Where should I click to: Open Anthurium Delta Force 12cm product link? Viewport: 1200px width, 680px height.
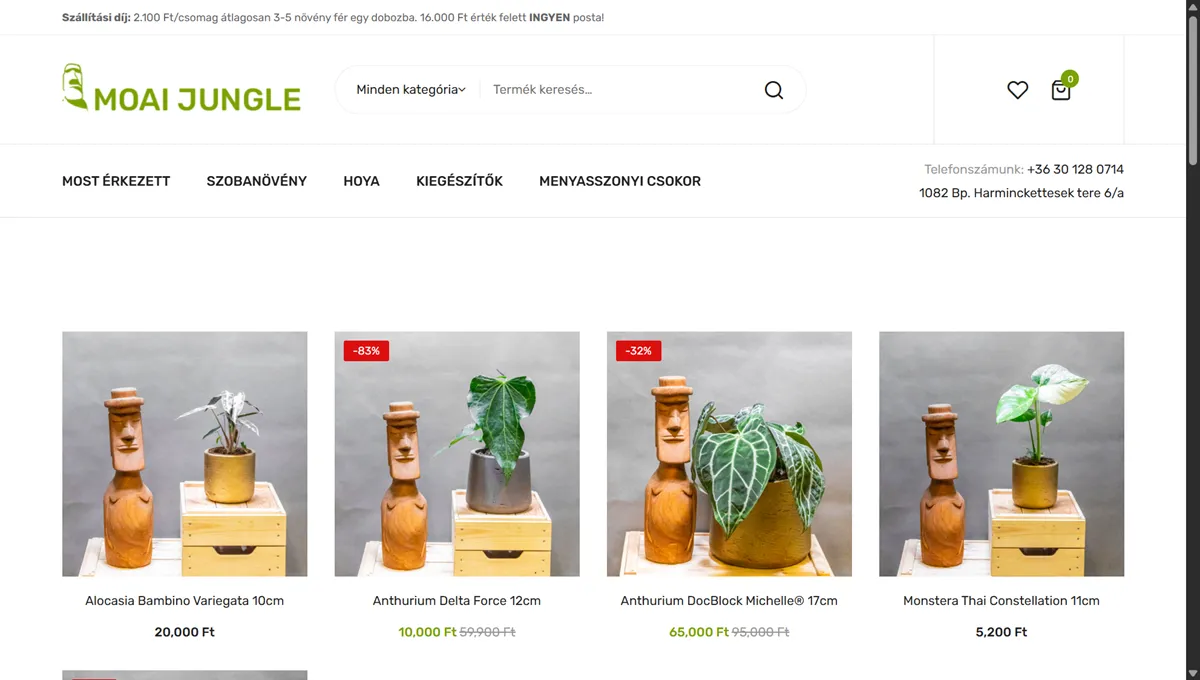457,601
